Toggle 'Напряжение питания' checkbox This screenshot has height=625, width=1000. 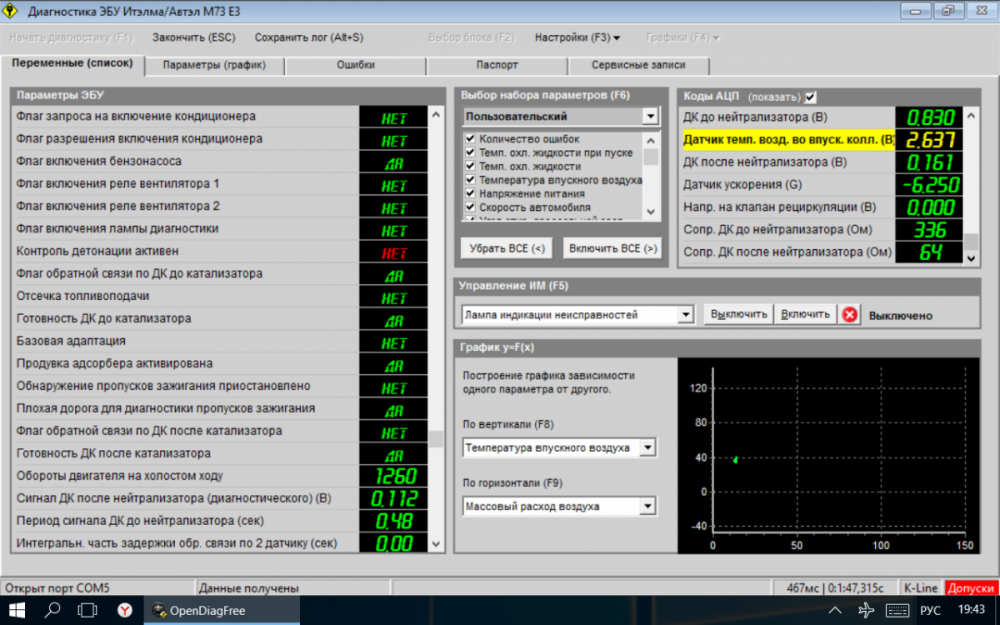point(470,194)
